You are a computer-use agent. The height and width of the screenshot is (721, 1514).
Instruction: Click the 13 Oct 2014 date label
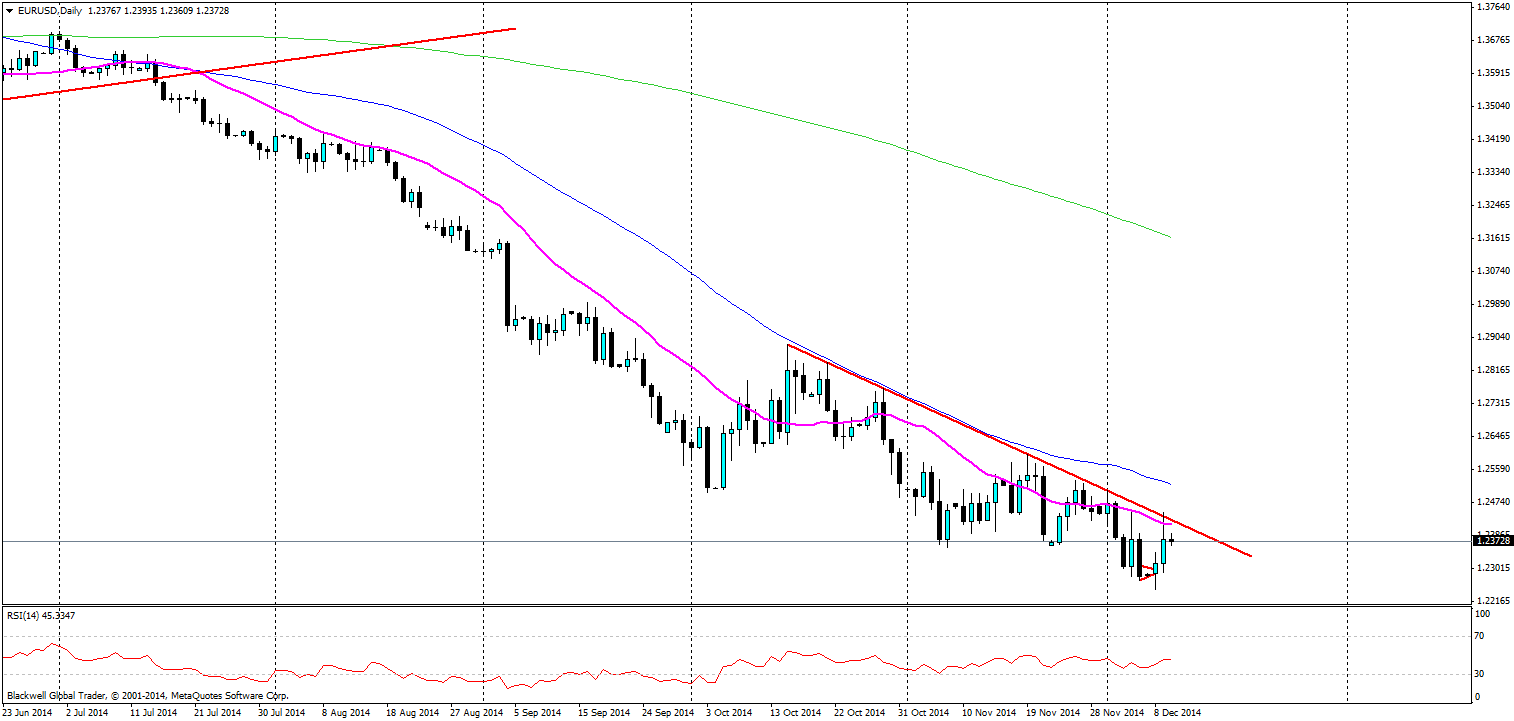[794, 713]
